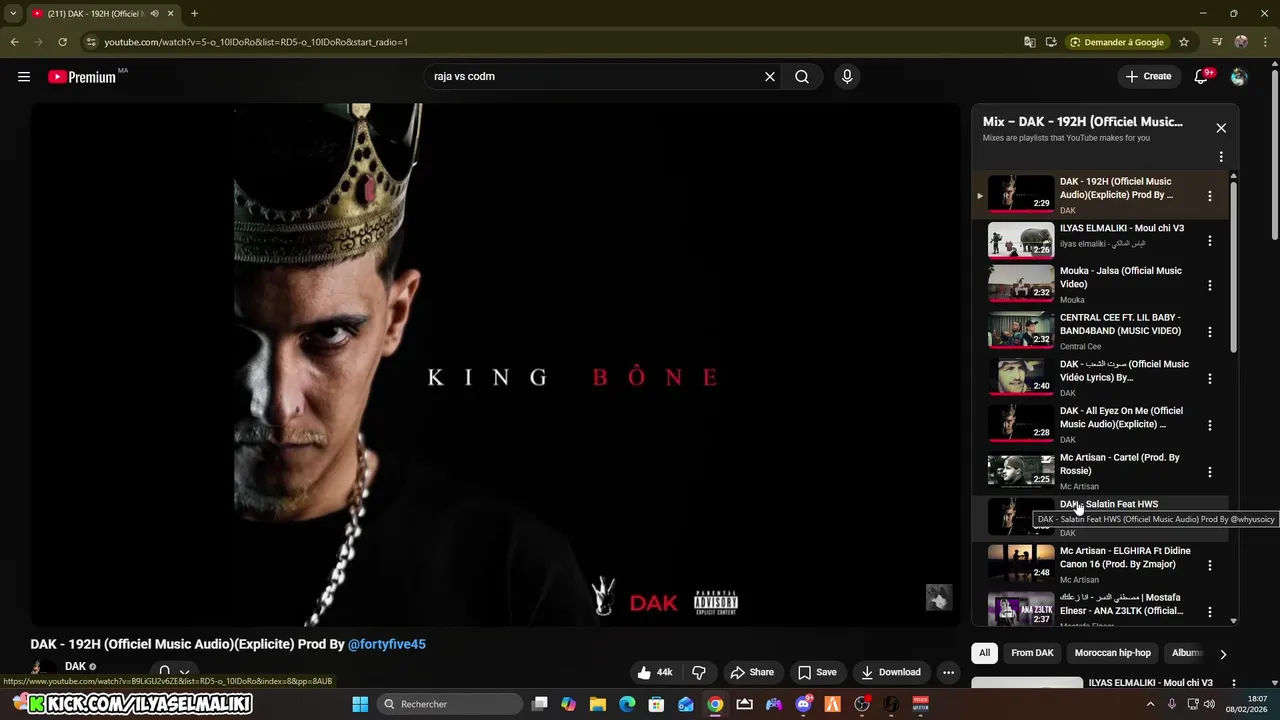Play Mouka - Jalsa thumbnail
This screenshot has width=1280, height=720.
click(1021, 283)
